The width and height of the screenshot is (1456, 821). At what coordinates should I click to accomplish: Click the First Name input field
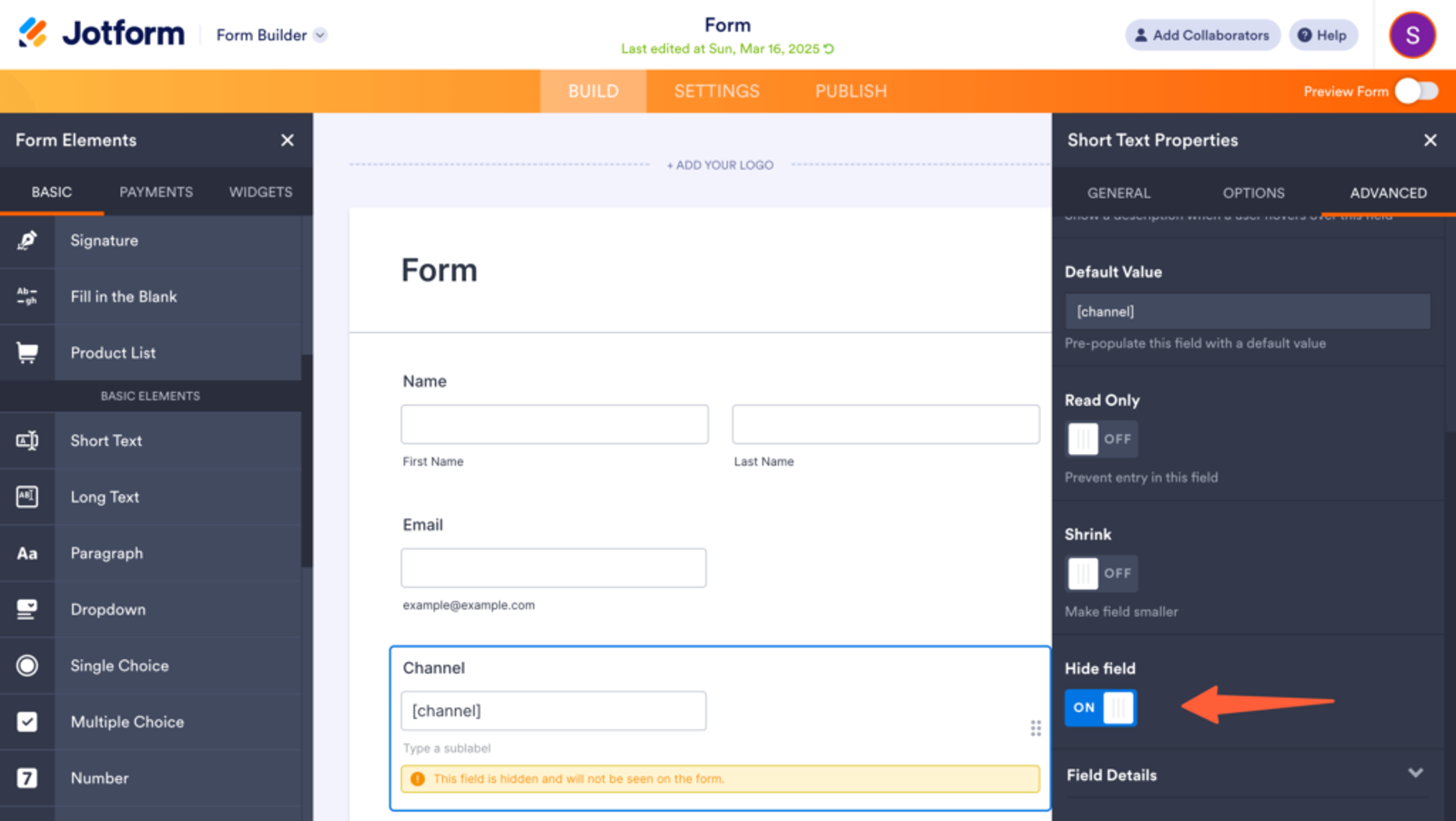[554, 424]
